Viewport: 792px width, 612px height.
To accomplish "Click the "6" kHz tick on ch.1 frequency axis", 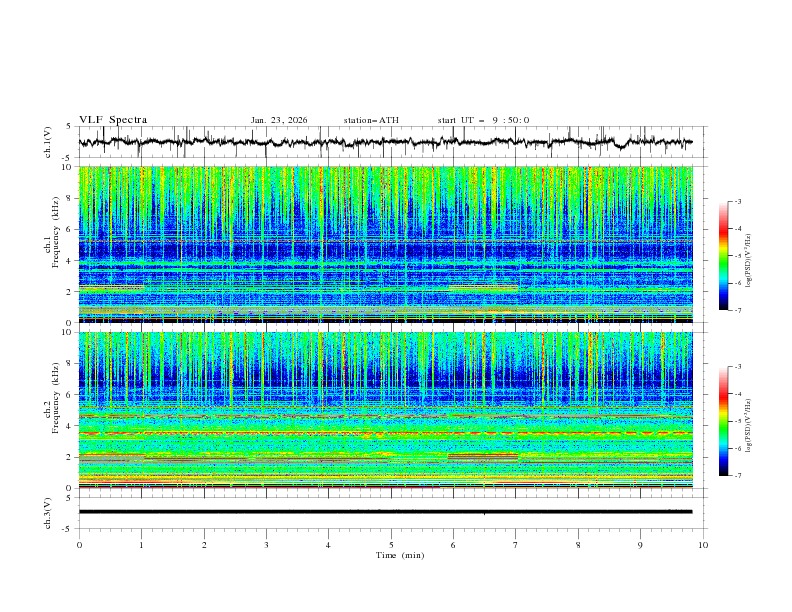I will (x=71, y=229).
